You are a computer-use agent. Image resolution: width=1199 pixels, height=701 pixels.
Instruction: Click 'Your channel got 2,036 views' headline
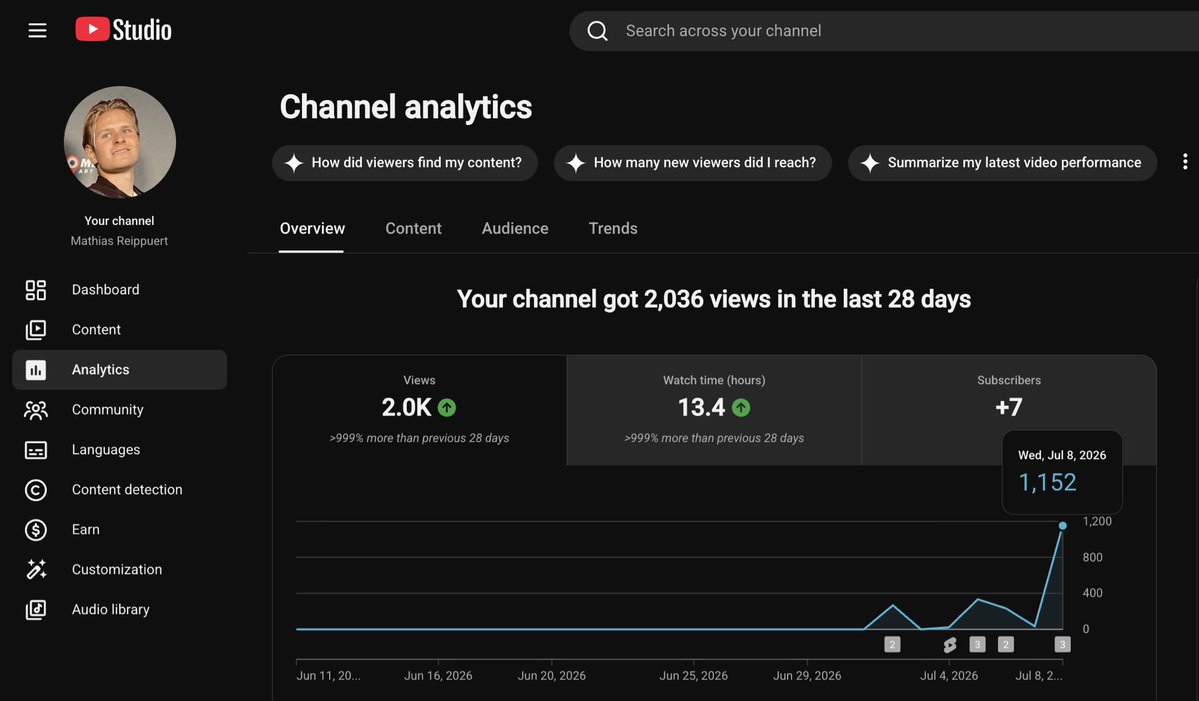click(x=713, y=299)
